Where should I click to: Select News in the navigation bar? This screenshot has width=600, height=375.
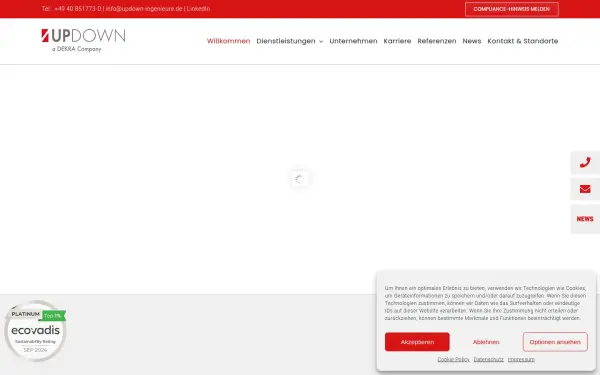(x=472, y=41)
